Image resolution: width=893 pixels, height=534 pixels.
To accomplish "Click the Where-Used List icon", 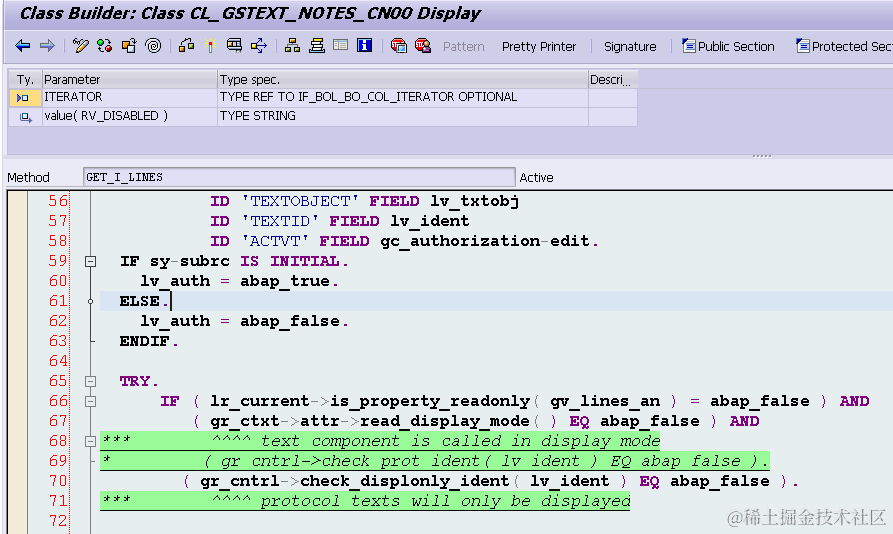I will [259, 46].
